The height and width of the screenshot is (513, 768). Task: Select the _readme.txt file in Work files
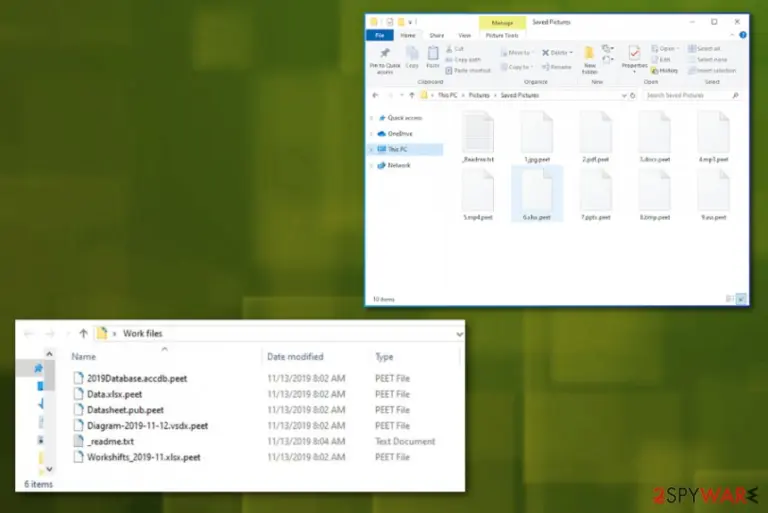[x=111, y=441]
